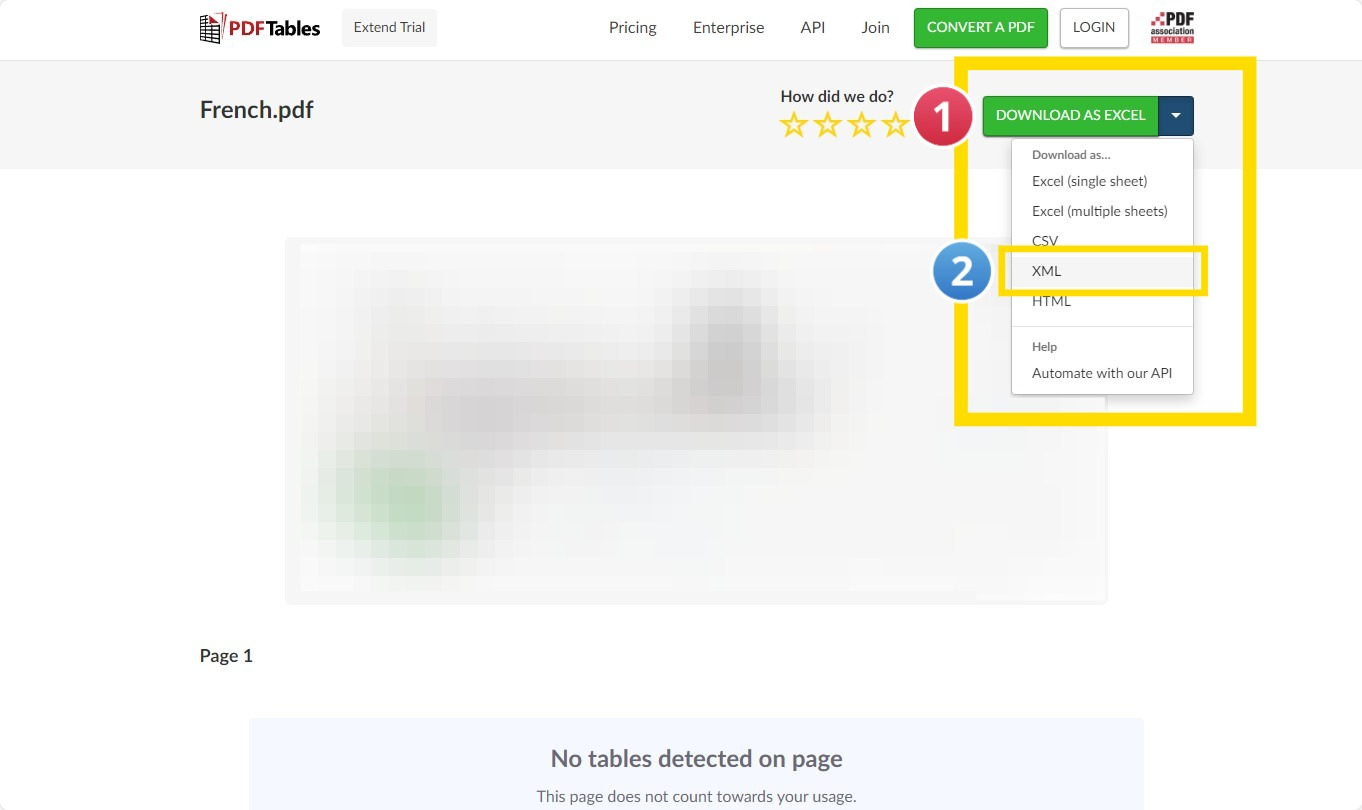
Task: Click the PDFTables logo
Action: (260, 28)
